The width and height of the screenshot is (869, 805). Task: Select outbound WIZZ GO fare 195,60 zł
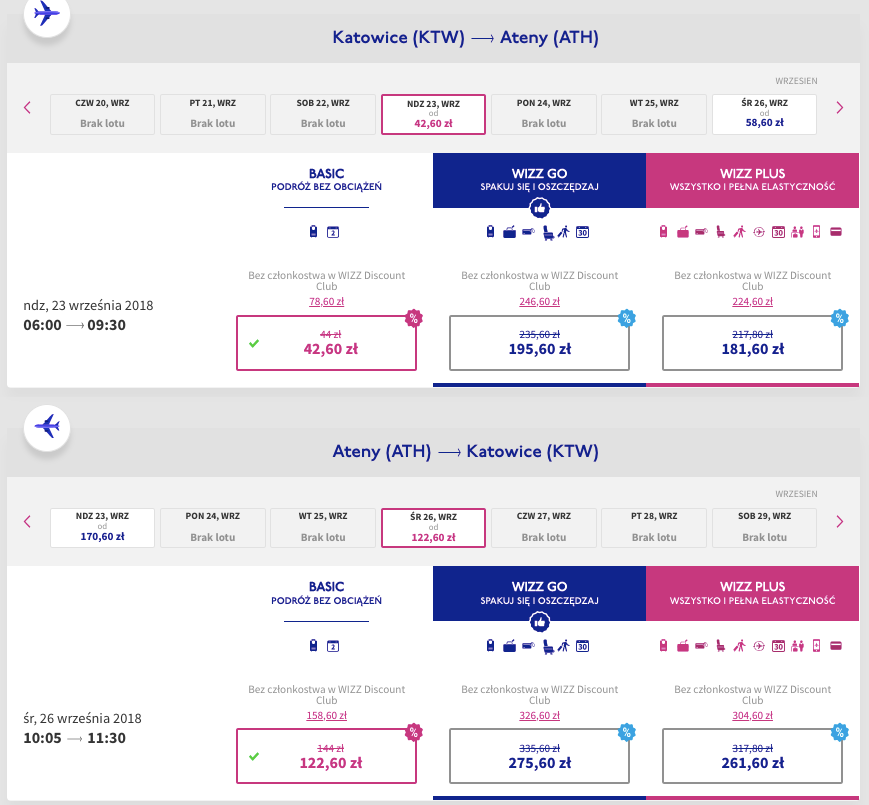pos(539,343)
